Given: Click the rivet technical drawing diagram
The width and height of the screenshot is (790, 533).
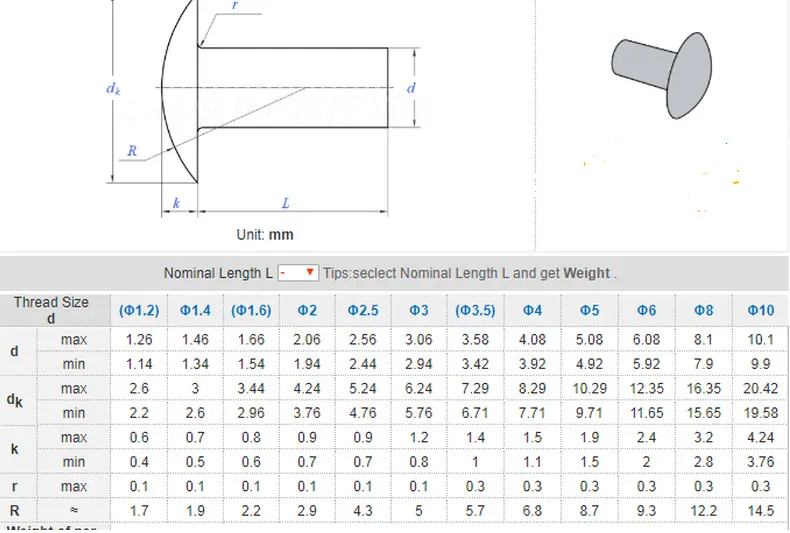Looking at the screenshot, I should pos(264,108).
